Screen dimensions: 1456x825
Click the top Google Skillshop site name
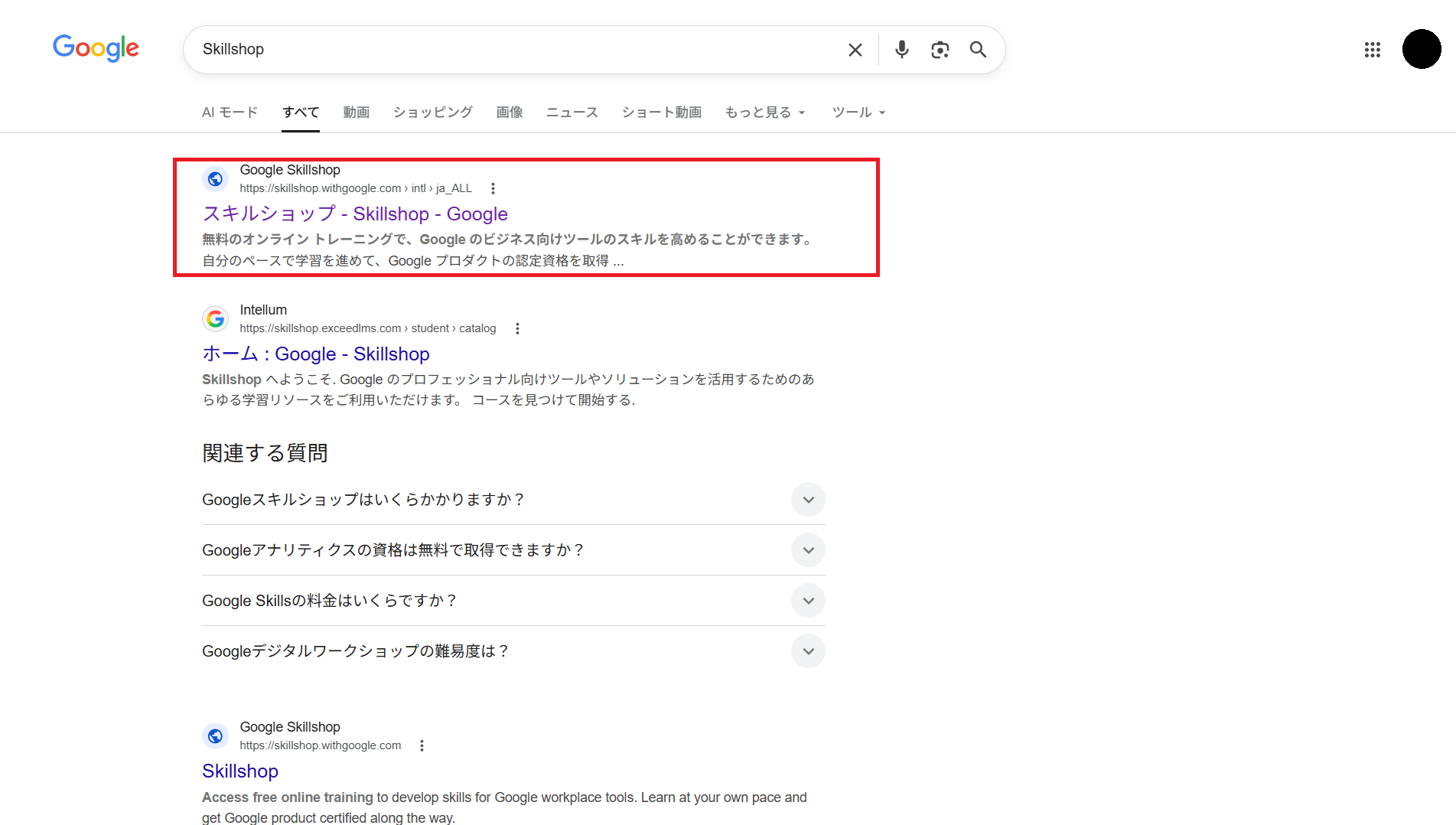click(290, 170)
